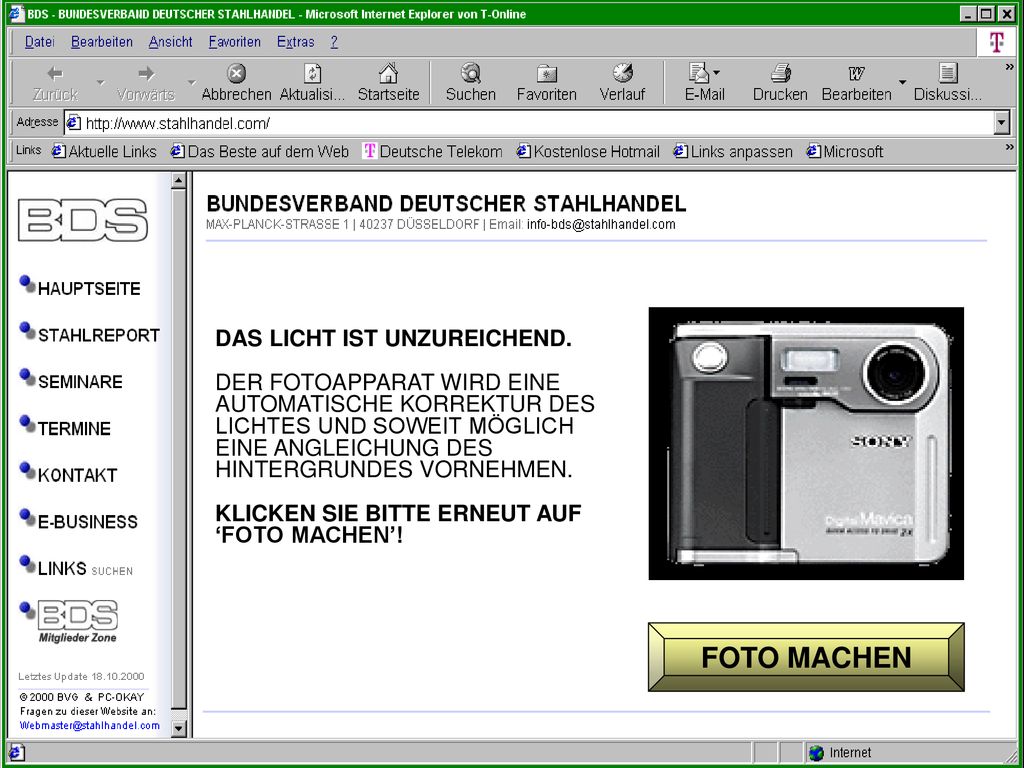Click the Sony Mavica camera image
This screenshot has height=768, width=1024.
tap(806, 443)
